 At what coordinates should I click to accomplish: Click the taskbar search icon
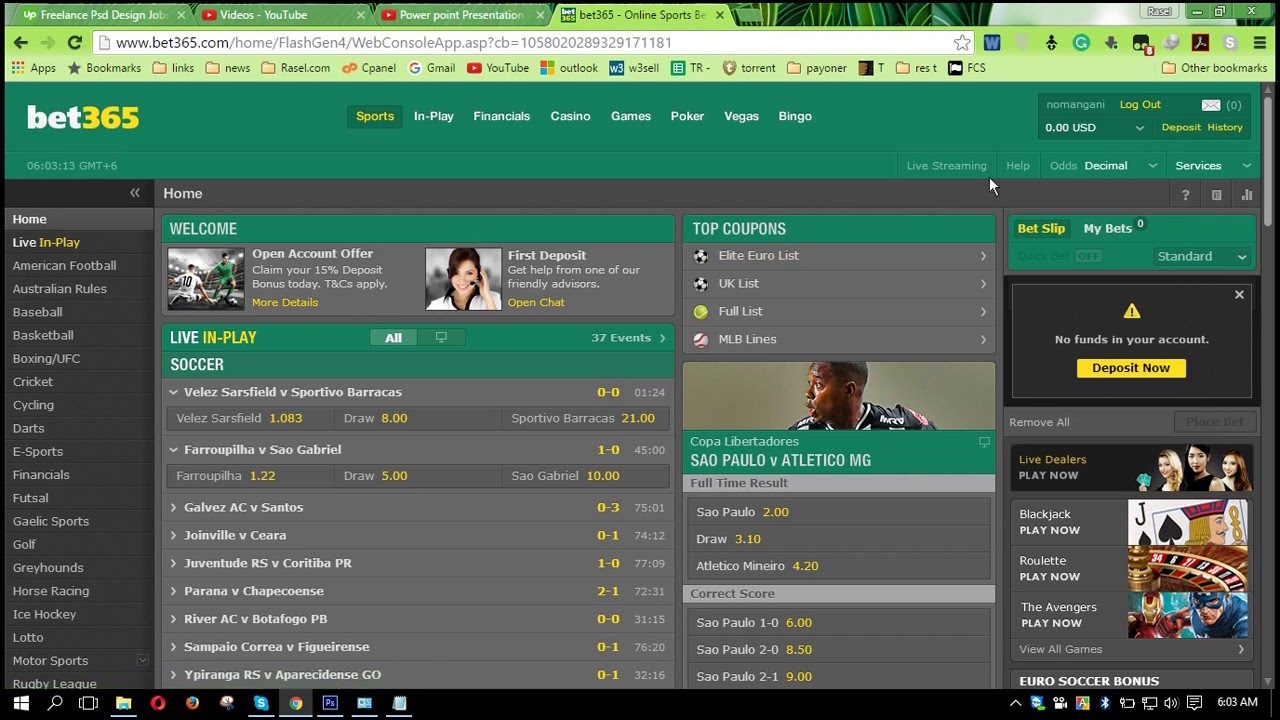pos(55,703)
